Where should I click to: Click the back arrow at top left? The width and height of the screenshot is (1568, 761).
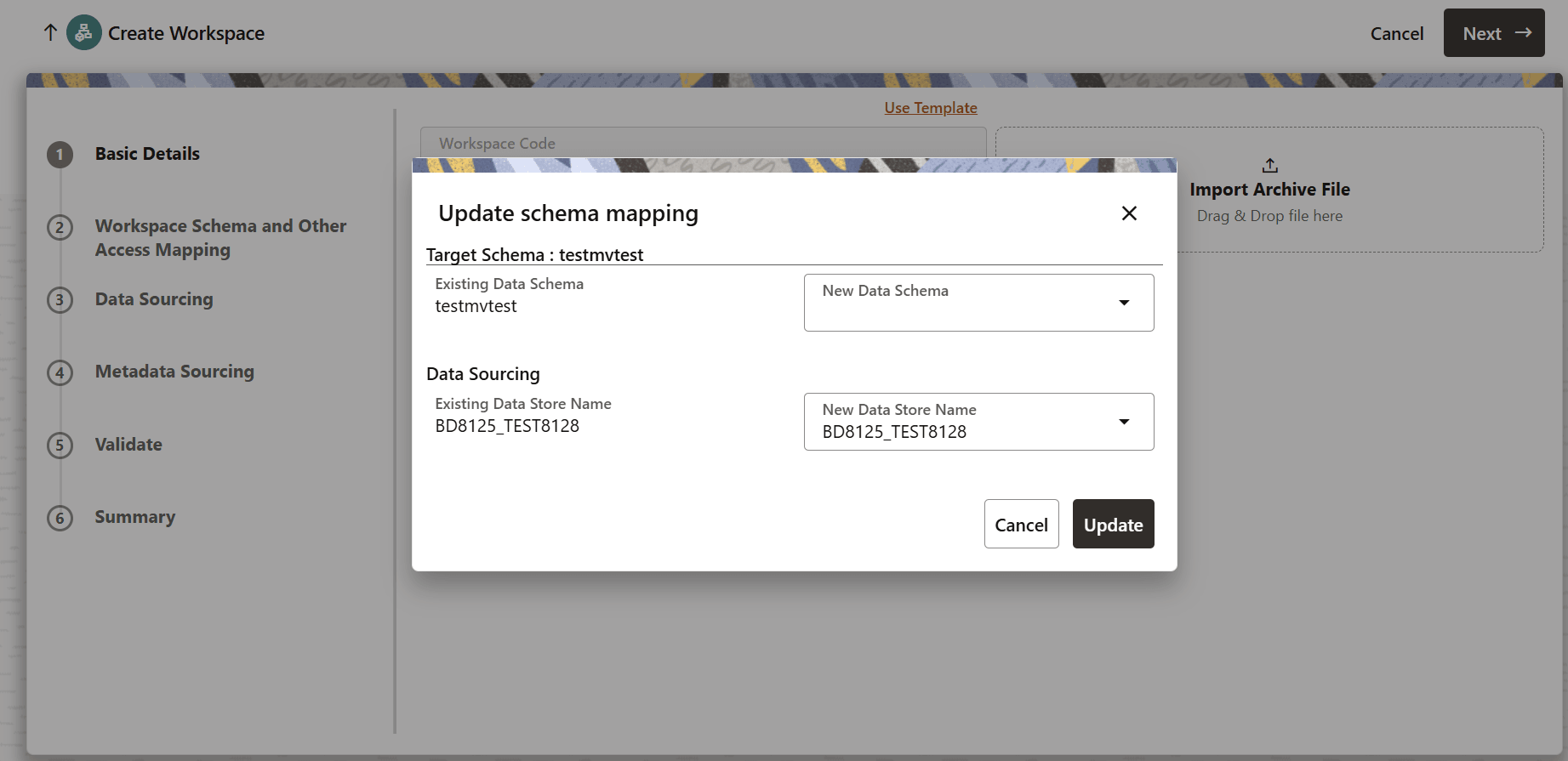click(50, 32)
